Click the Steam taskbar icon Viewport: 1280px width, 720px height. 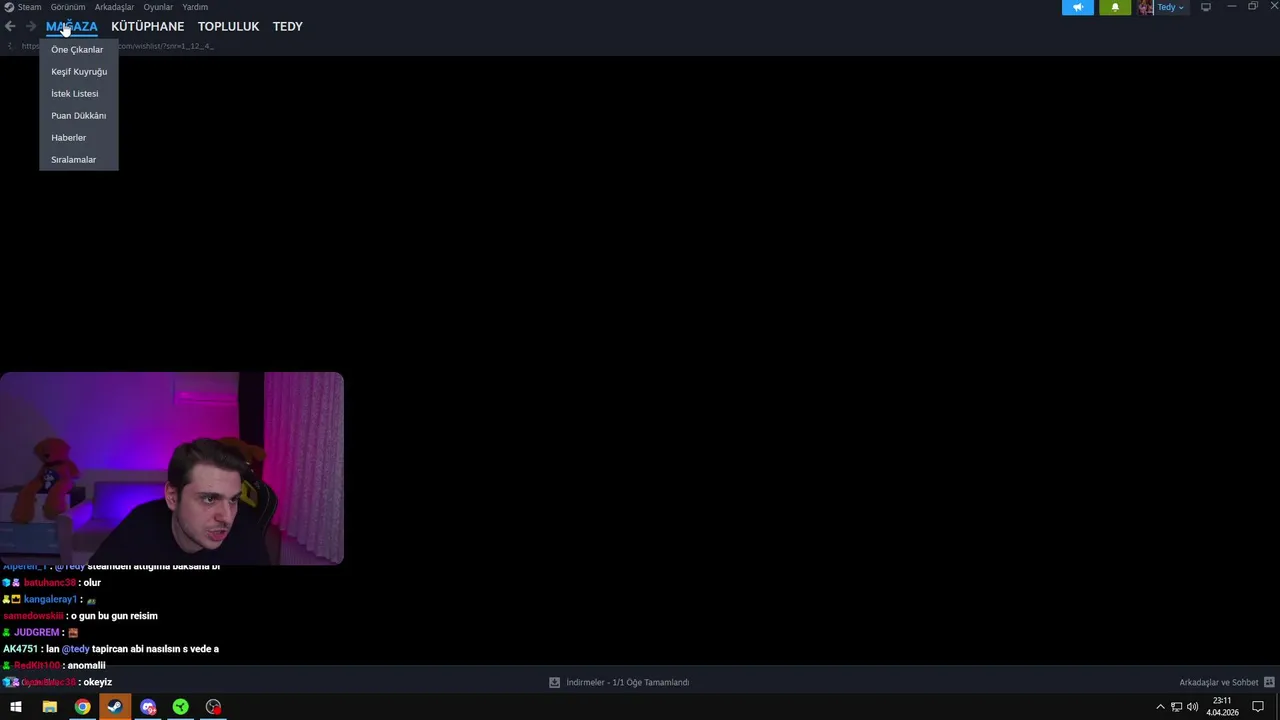tap(115, 707)
